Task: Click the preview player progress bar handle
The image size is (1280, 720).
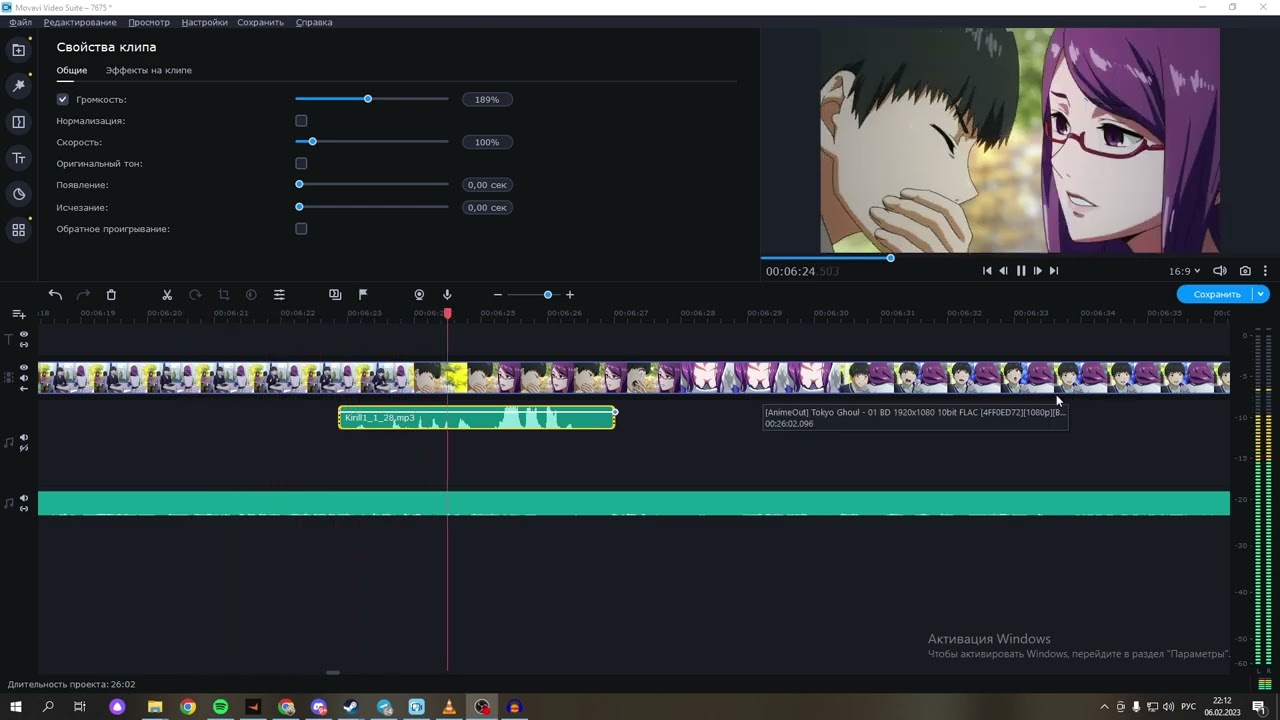Action: [x=890, y=258]
